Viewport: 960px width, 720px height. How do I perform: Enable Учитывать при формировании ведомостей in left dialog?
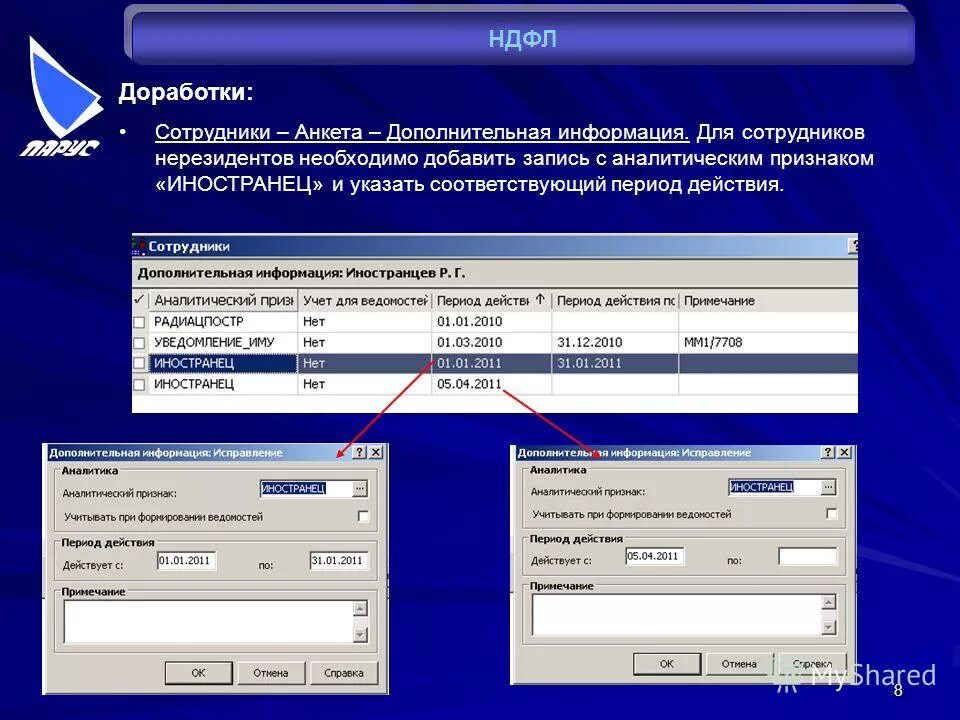(363, 516)
